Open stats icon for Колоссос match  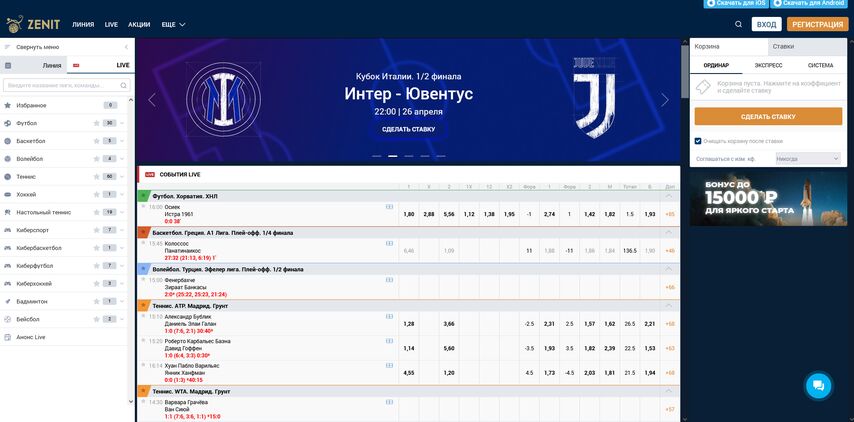coord(389,243)
